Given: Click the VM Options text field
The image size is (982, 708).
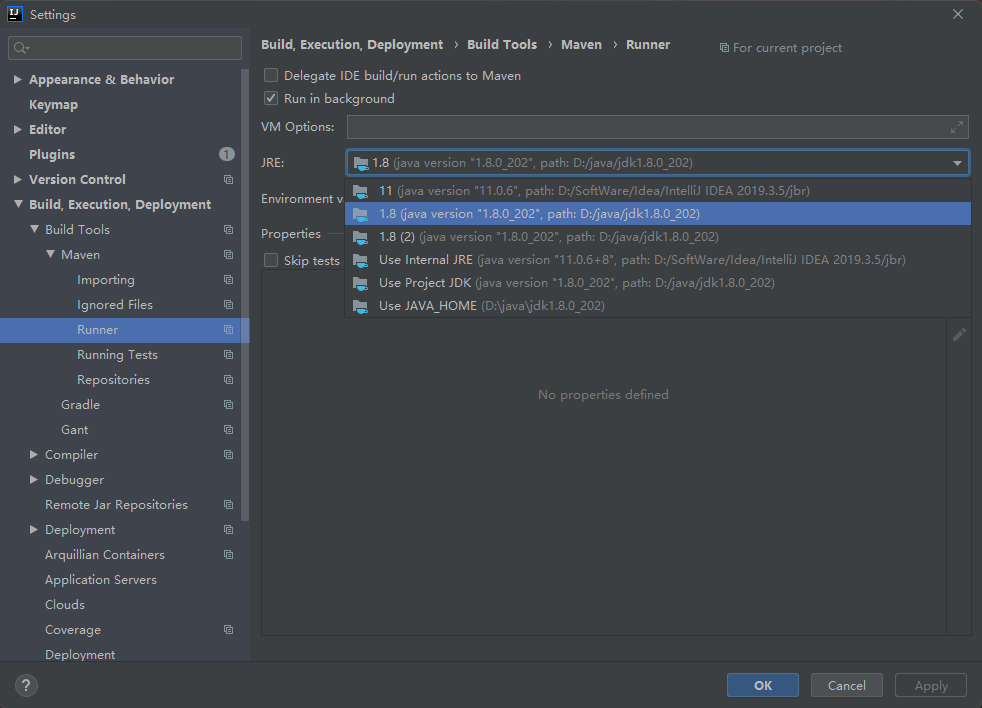Looking at the screenshot, I should (x=658, y=127).
